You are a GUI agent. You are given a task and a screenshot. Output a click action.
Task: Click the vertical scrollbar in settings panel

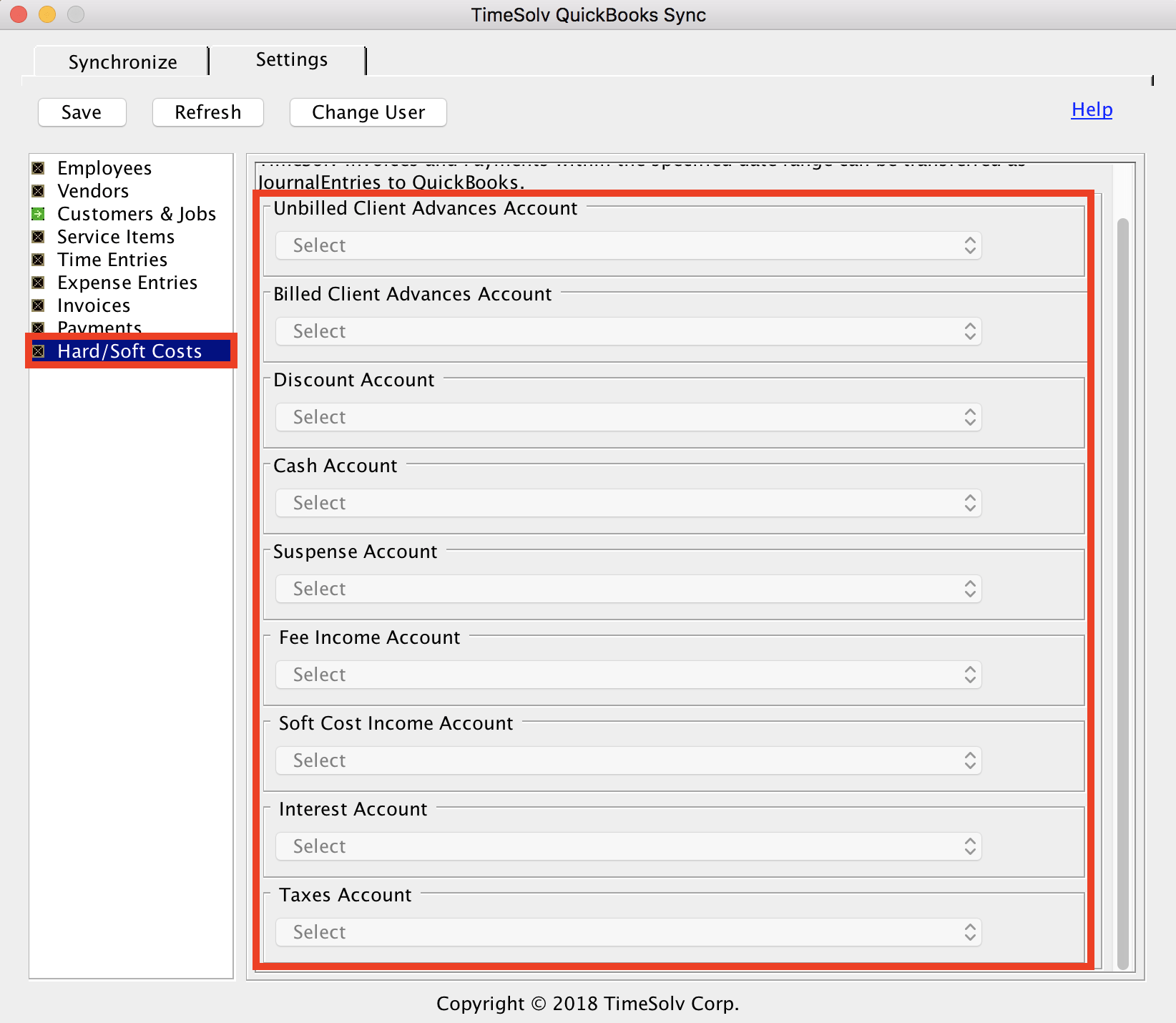1122,594
